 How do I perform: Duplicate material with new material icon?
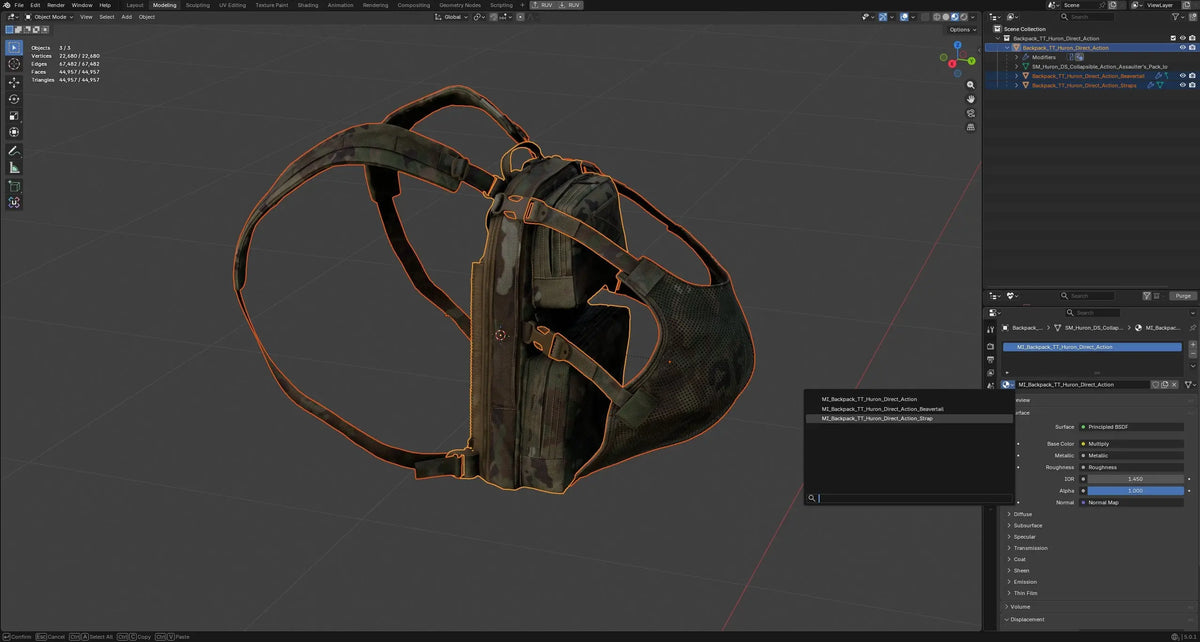1164,384
